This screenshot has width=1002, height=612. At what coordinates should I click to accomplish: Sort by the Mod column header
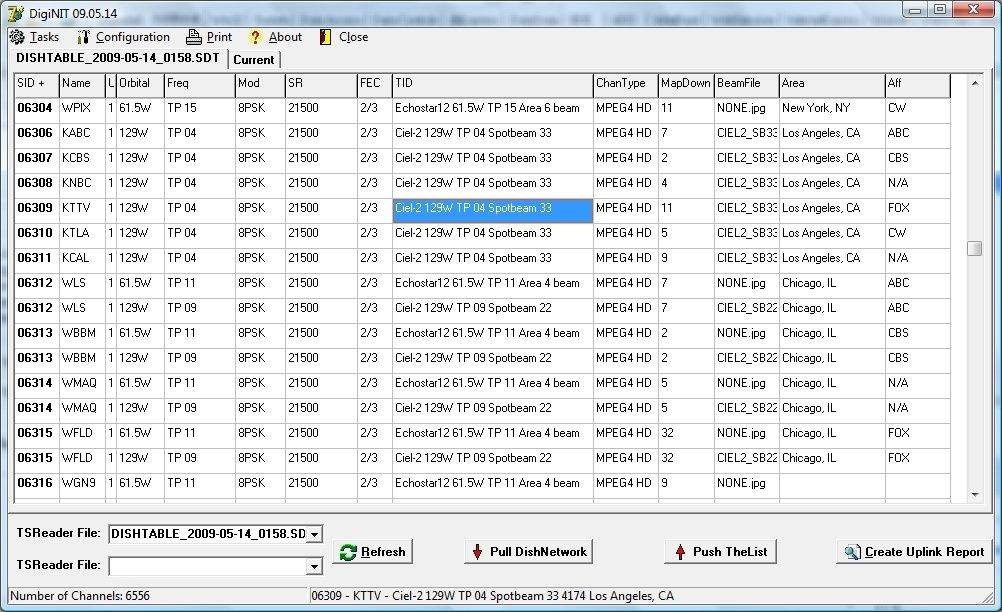click(x=260, y=85)
